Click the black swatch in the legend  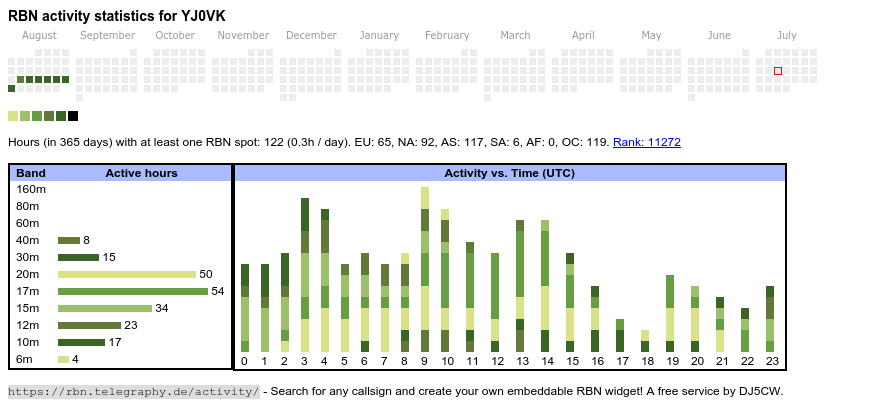coord(73,116)
